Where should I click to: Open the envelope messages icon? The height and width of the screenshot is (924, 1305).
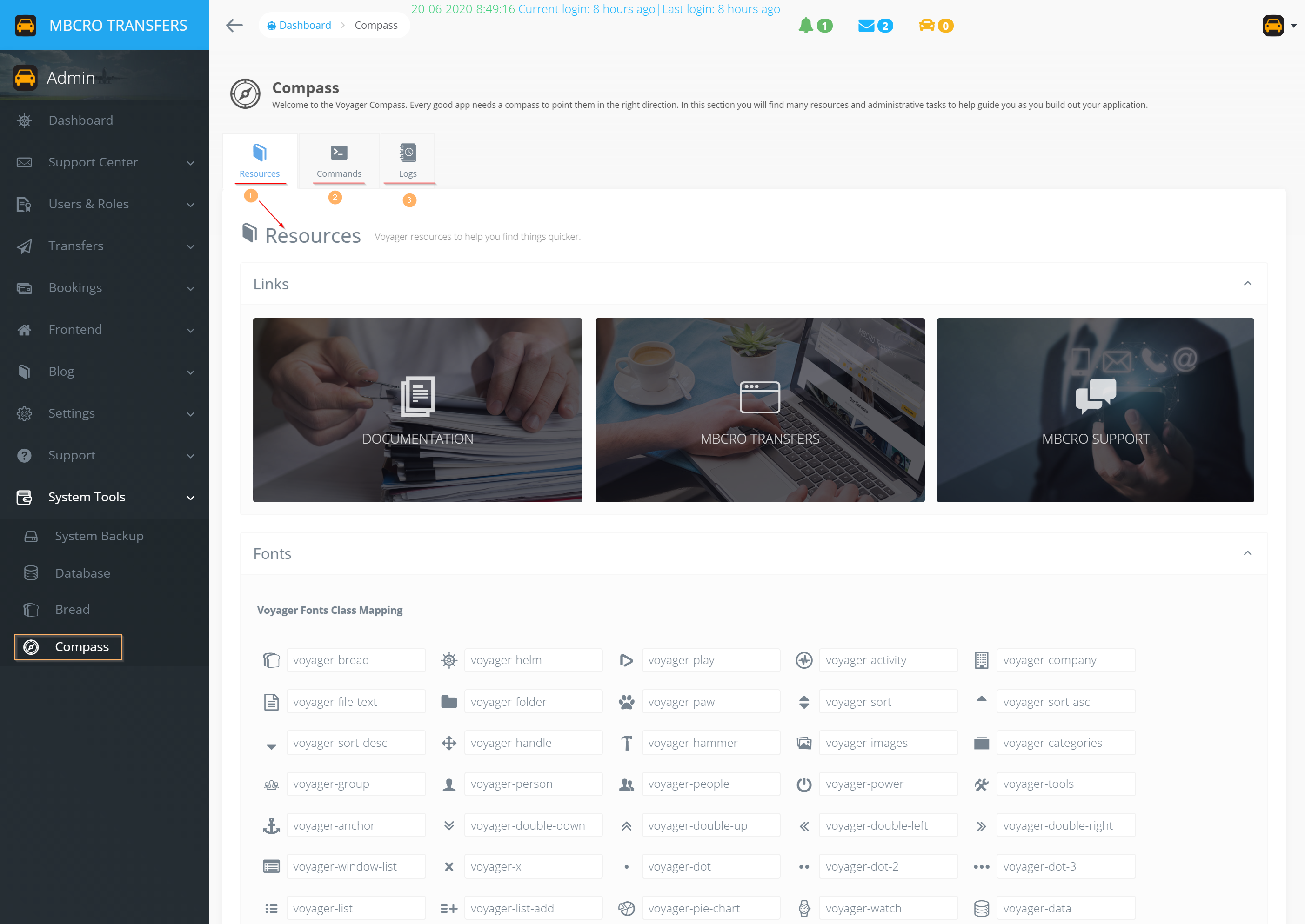[866, 26]
